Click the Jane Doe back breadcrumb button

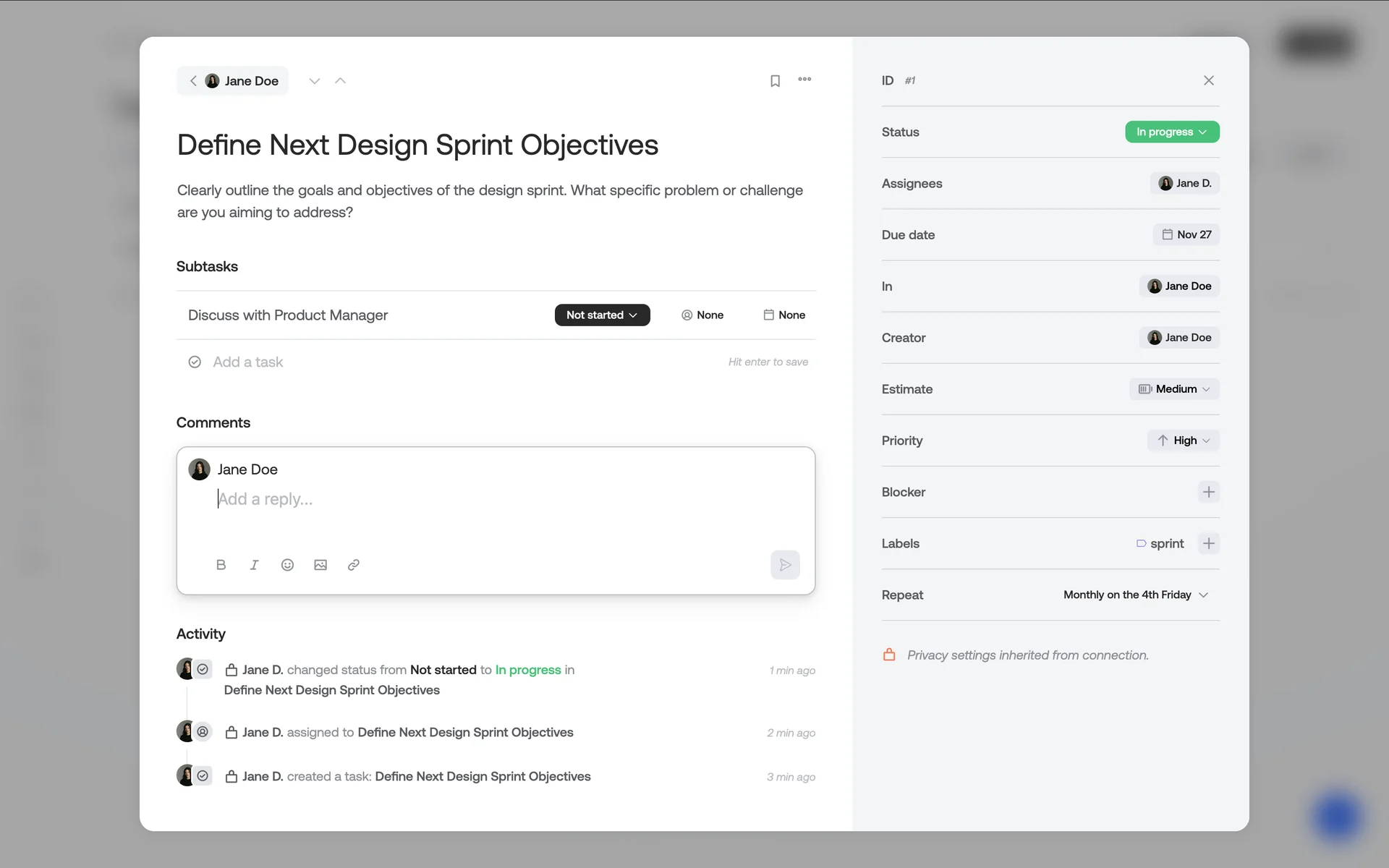coord(233,81)
